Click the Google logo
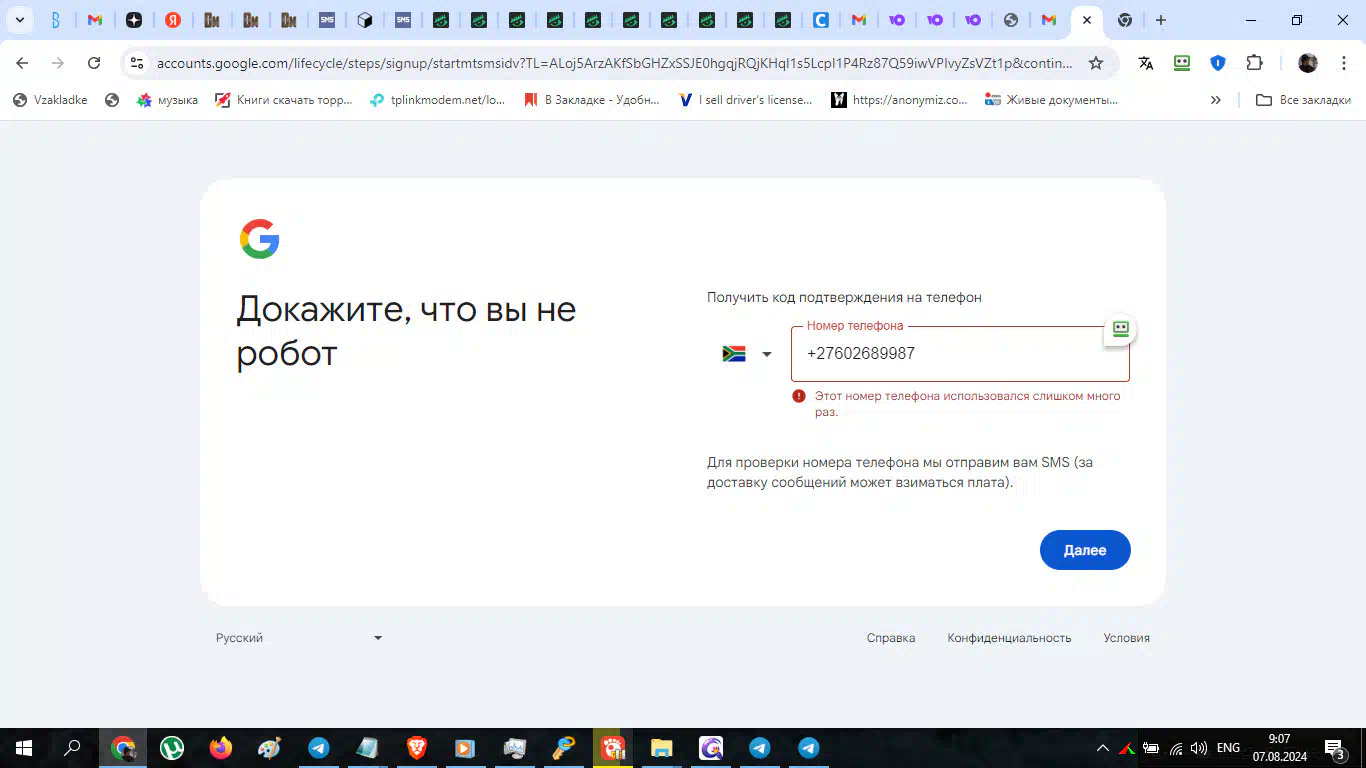This screenshot has height=768, width=1366. point(259,239)
